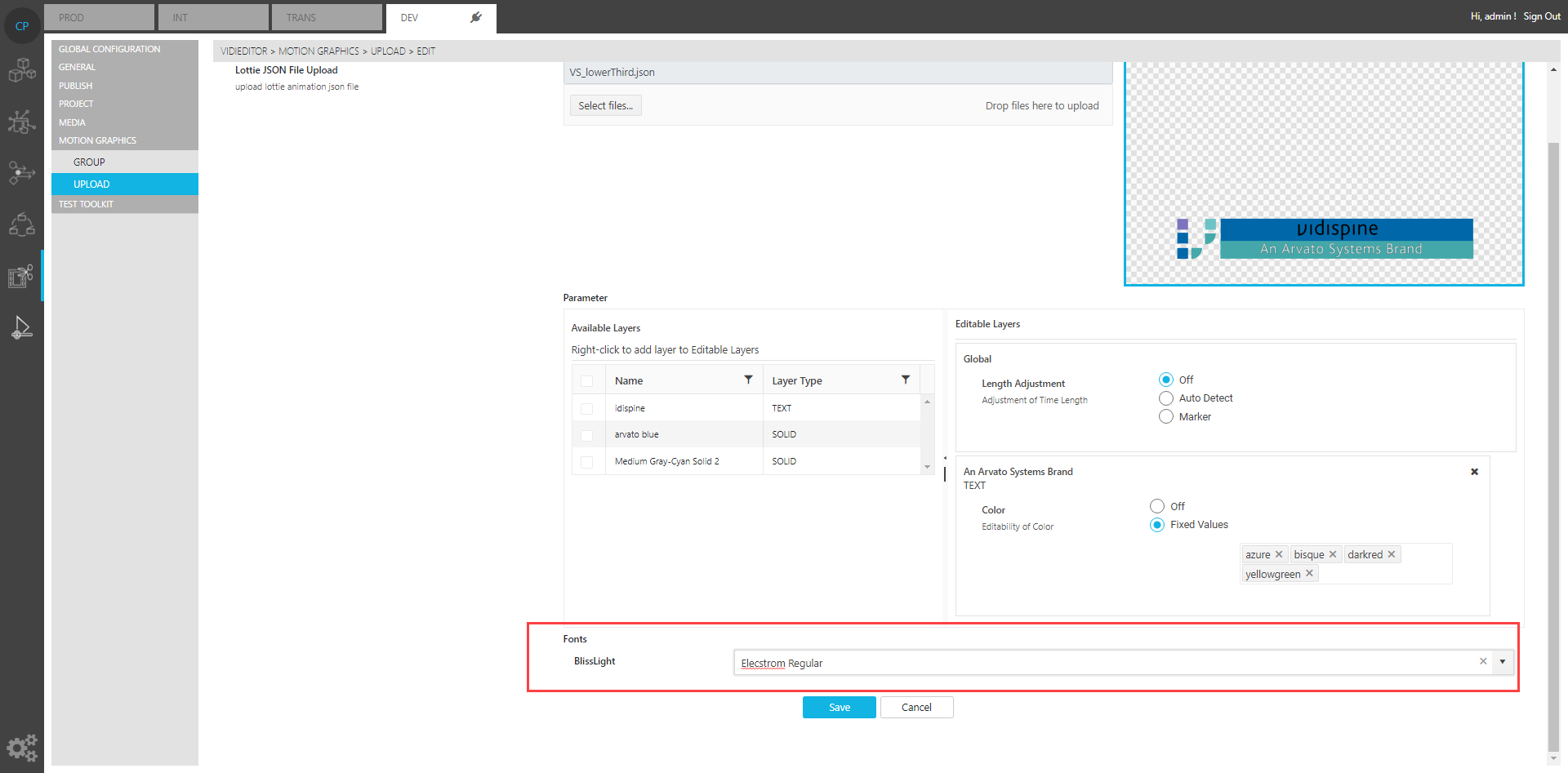Open the BlissLight font dropdown

tap(1503, 662)
